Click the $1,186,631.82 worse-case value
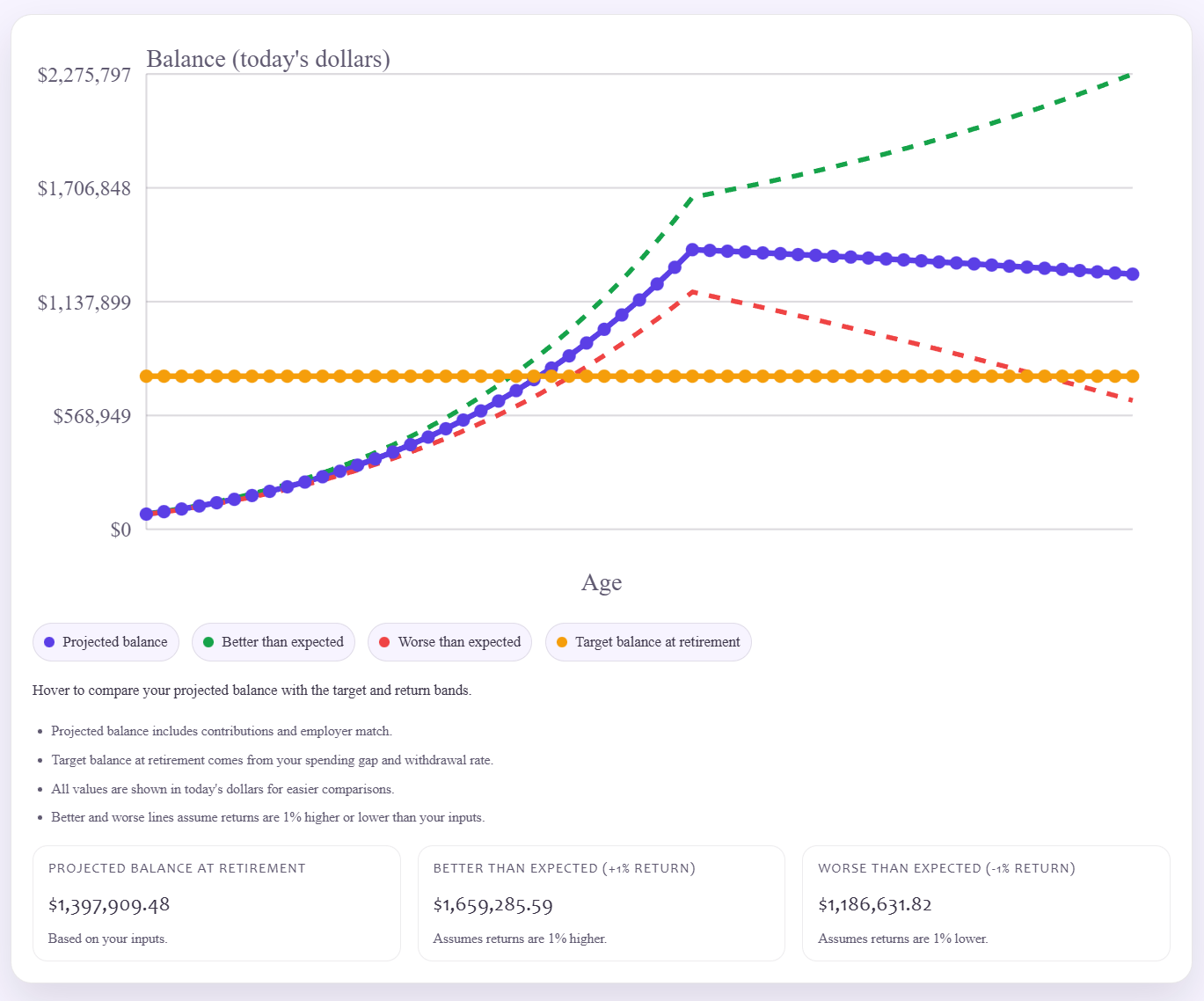 pyautogui.click(x=875, y=904)
